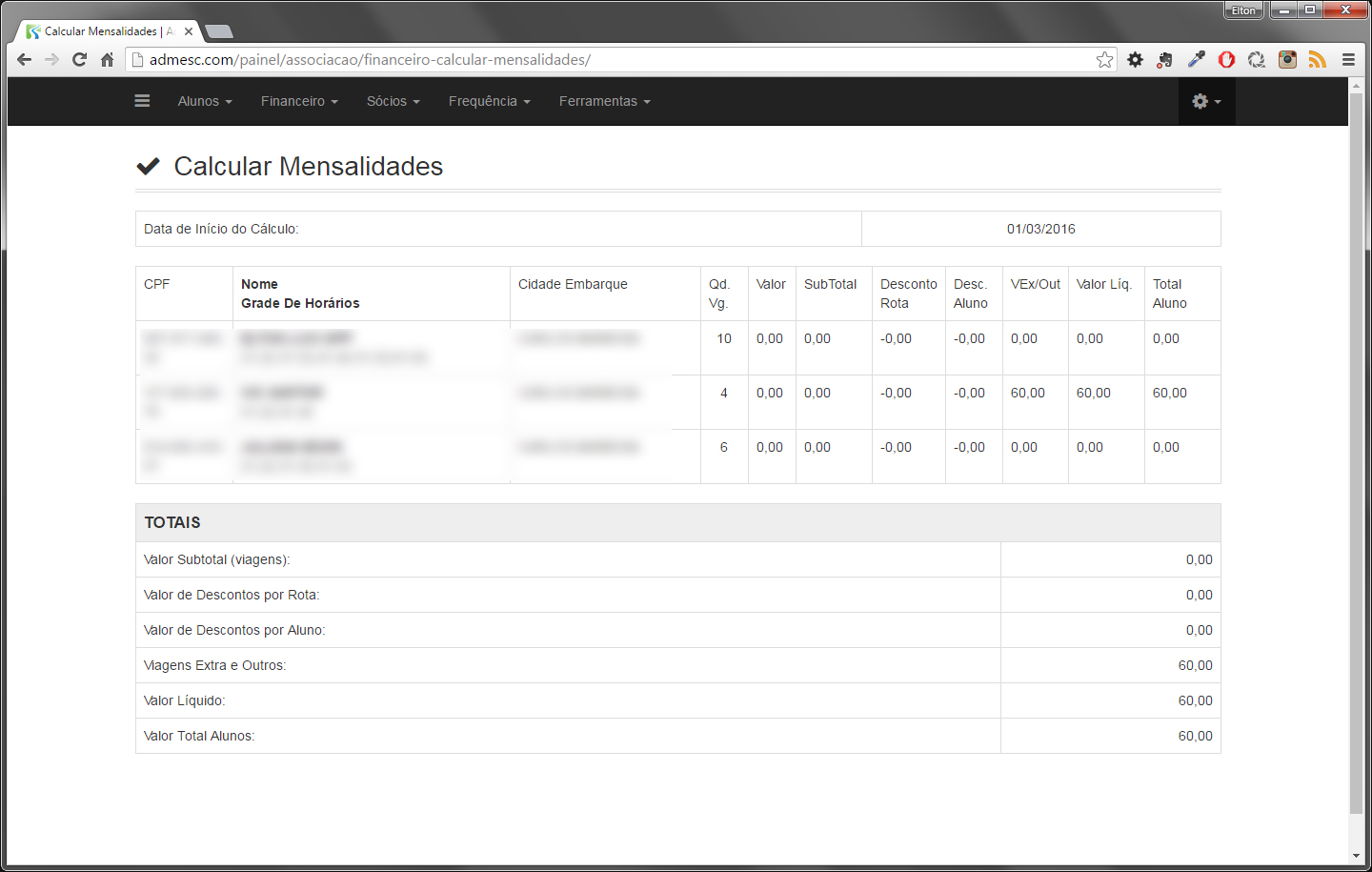Open the Frequência navbar menu
Screen dimensions: 1372x872
pyautogui.click(x=489, y=101)
